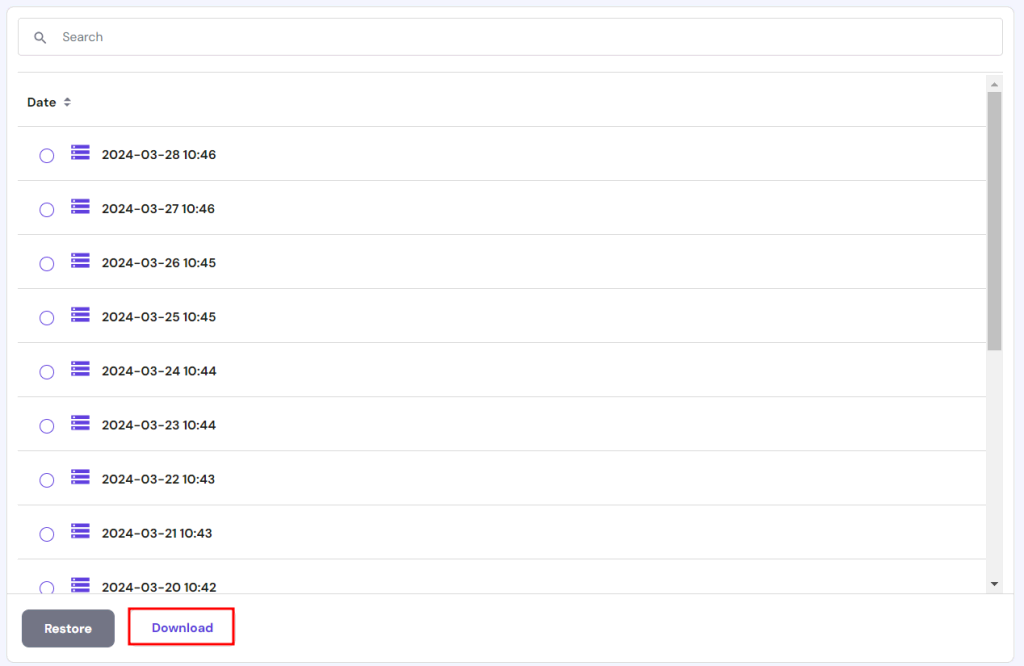Select the radio button for 2024-03-28 10:46
1024x666 pixels.
pyautogui.click(x=46, y=155)
